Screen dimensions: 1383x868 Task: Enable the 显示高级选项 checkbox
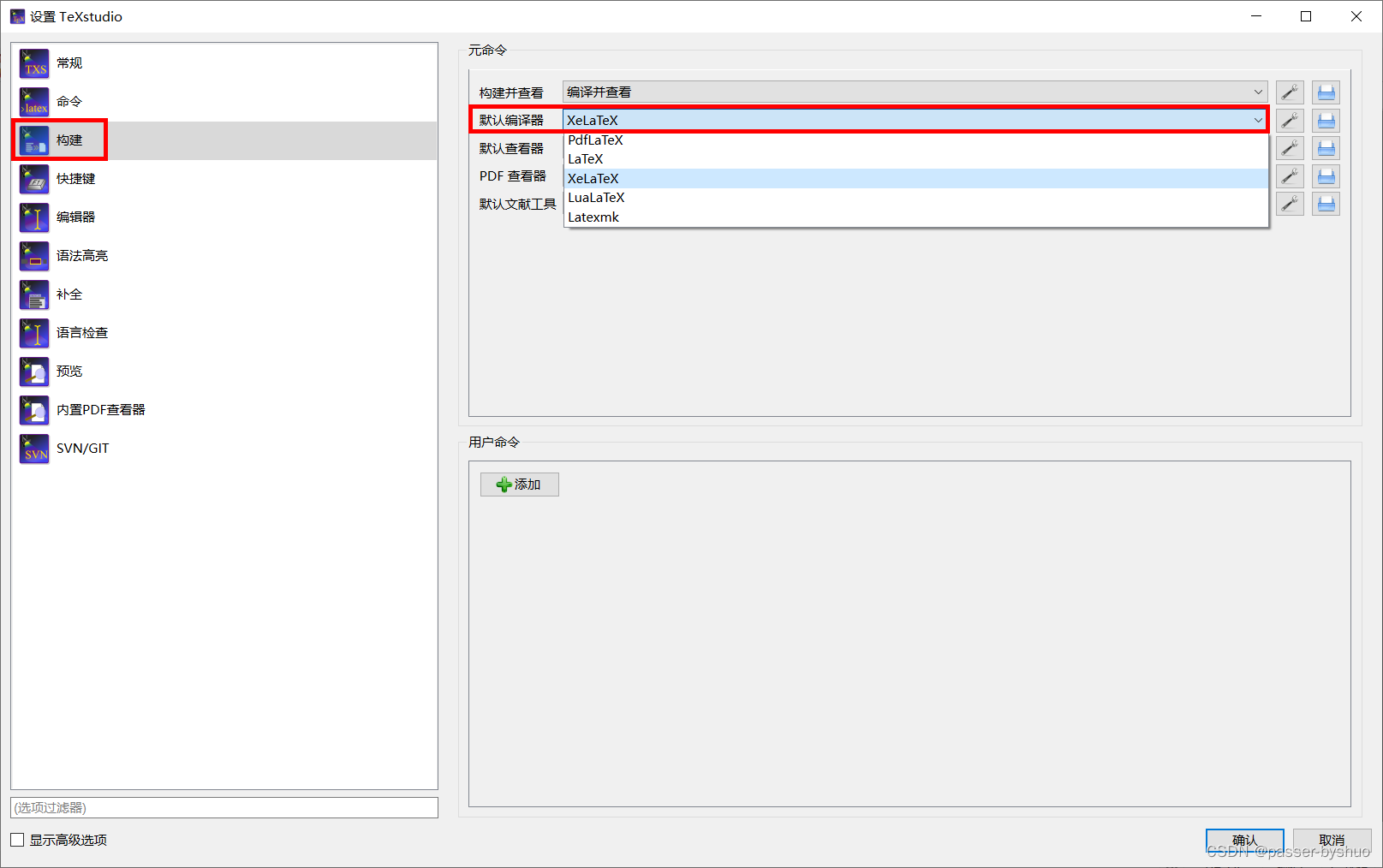17,840
